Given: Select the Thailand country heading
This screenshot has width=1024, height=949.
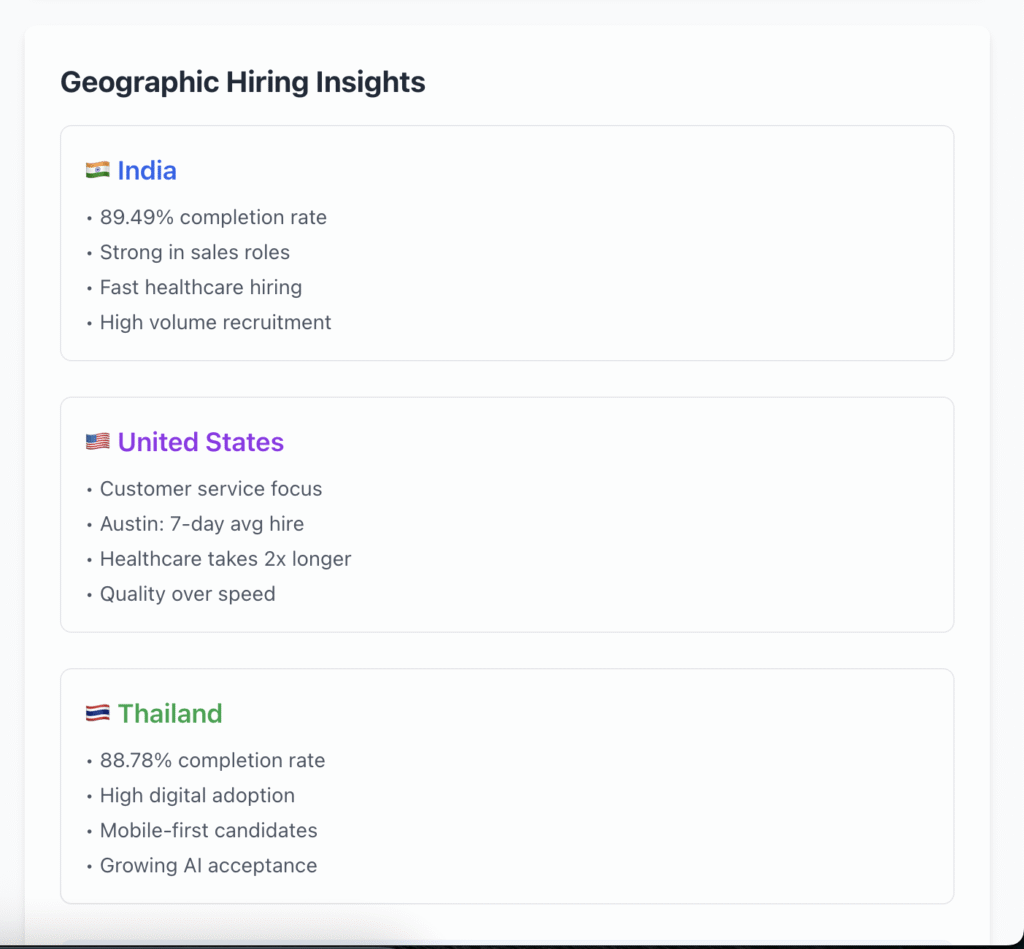Looking at the screenshot, I should click(170, 714).
